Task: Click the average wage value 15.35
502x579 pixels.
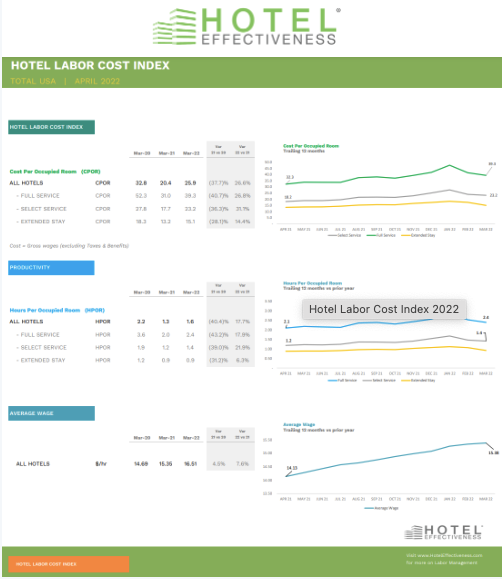Action: pos(165,464)
